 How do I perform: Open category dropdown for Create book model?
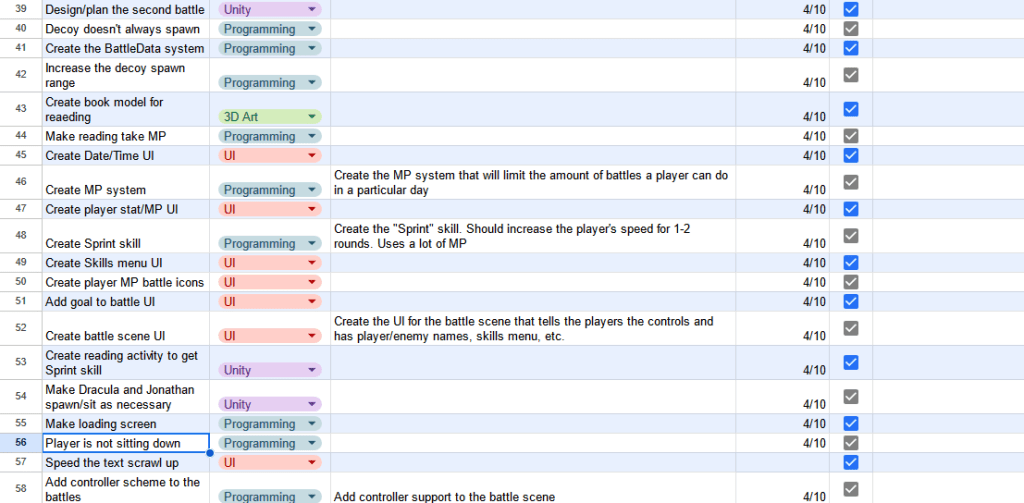[x=312, y=117]
